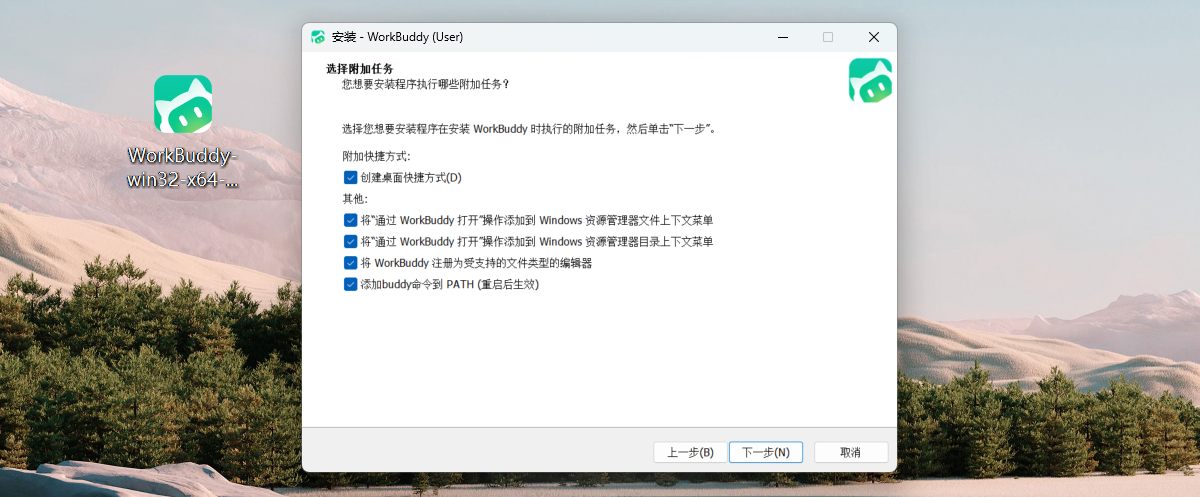Image resolution: width=1200 pixels, height=497 pixels.
Task: Click the small WorkBuddy icon in title bar
Action: tap(318, 37)
